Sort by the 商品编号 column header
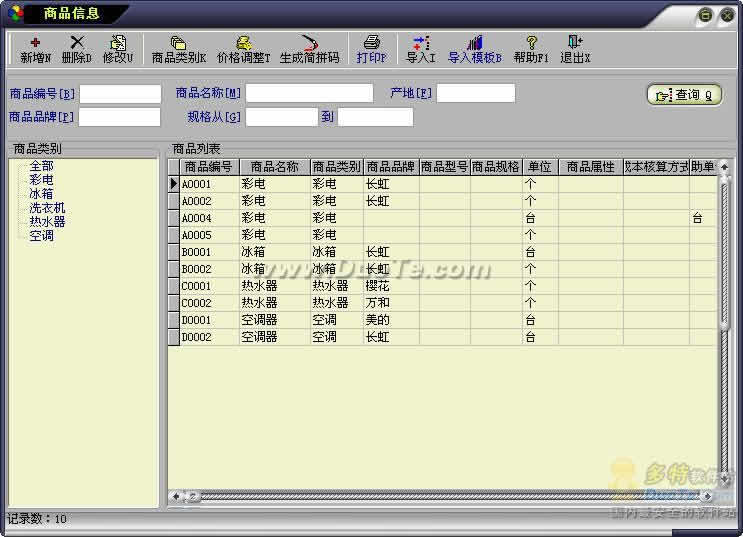The width and height of the screenshot is (743, 537). (208, 167)
